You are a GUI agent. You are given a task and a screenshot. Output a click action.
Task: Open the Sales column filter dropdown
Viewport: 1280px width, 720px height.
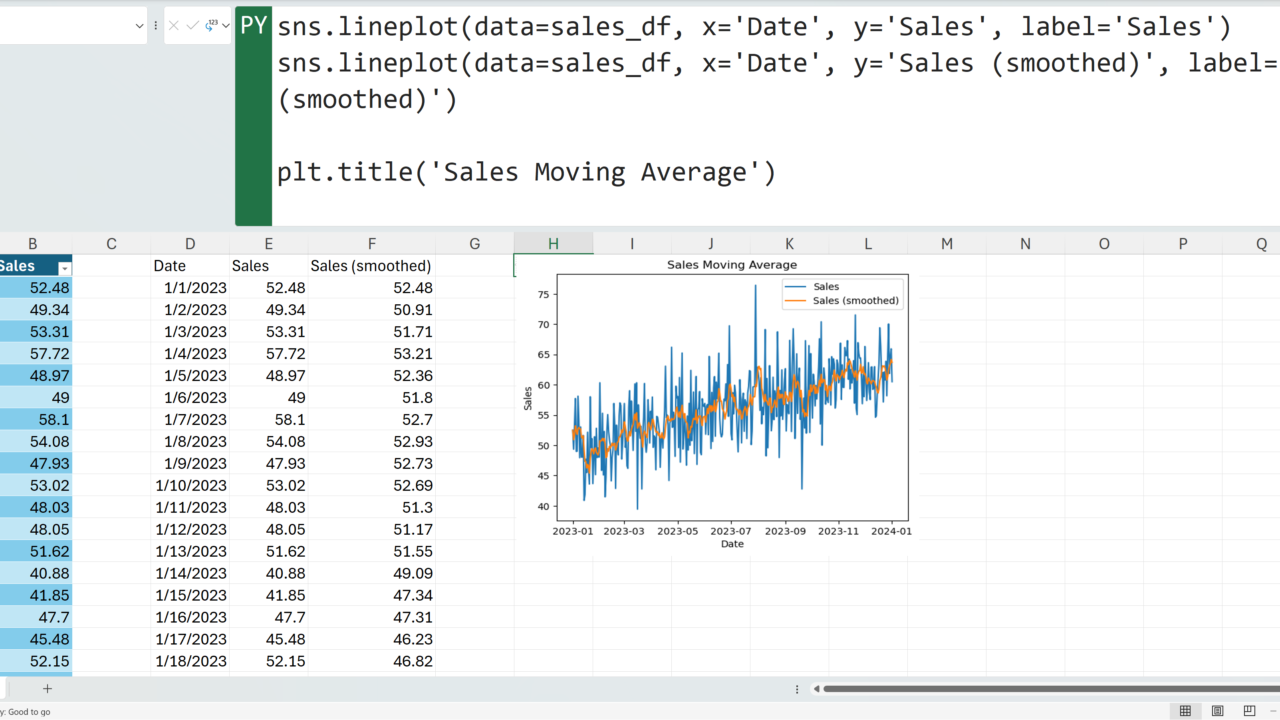click(x=65, y=267)
